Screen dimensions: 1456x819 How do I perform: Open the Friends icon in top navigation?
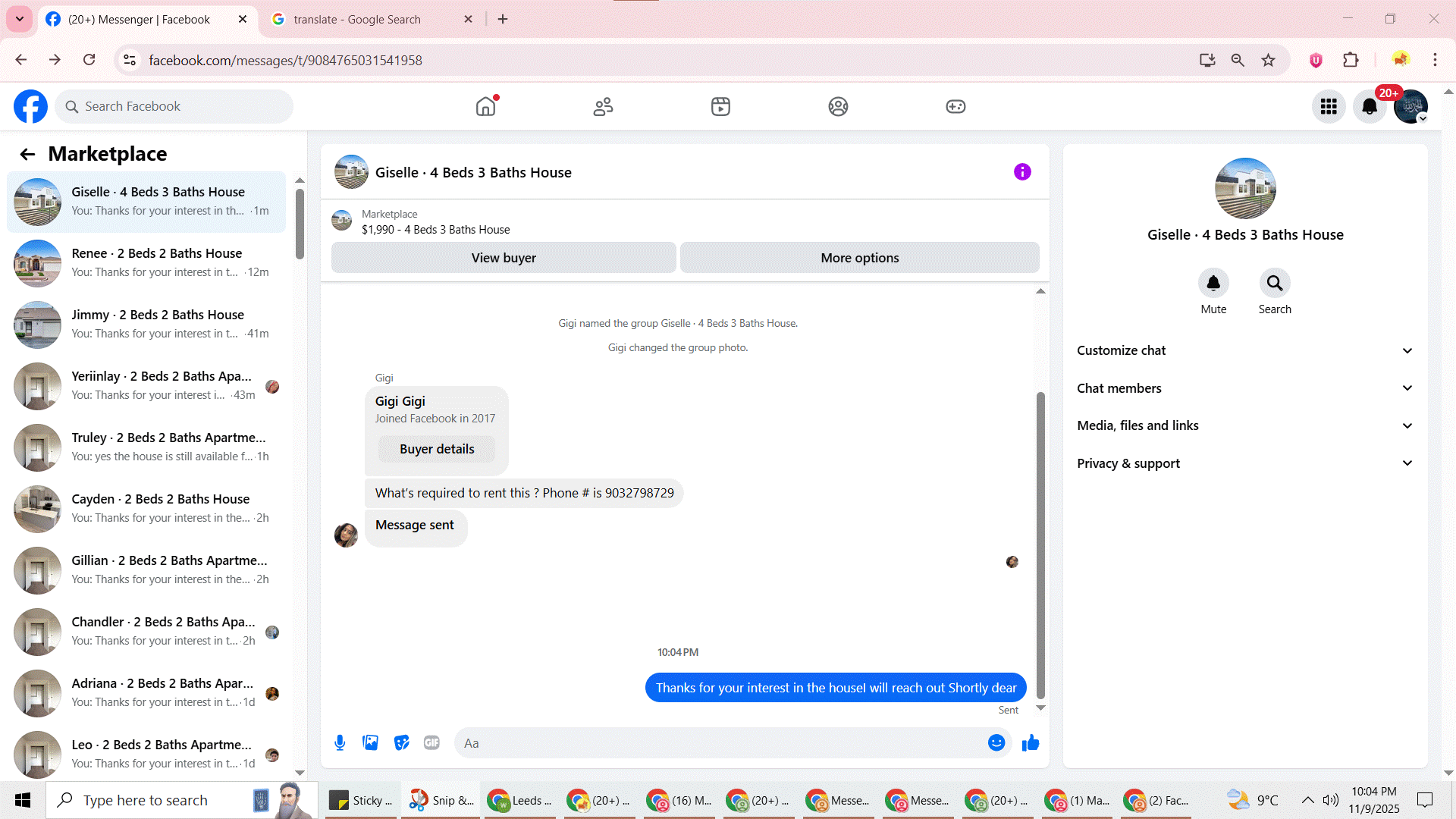pos(604,106)
